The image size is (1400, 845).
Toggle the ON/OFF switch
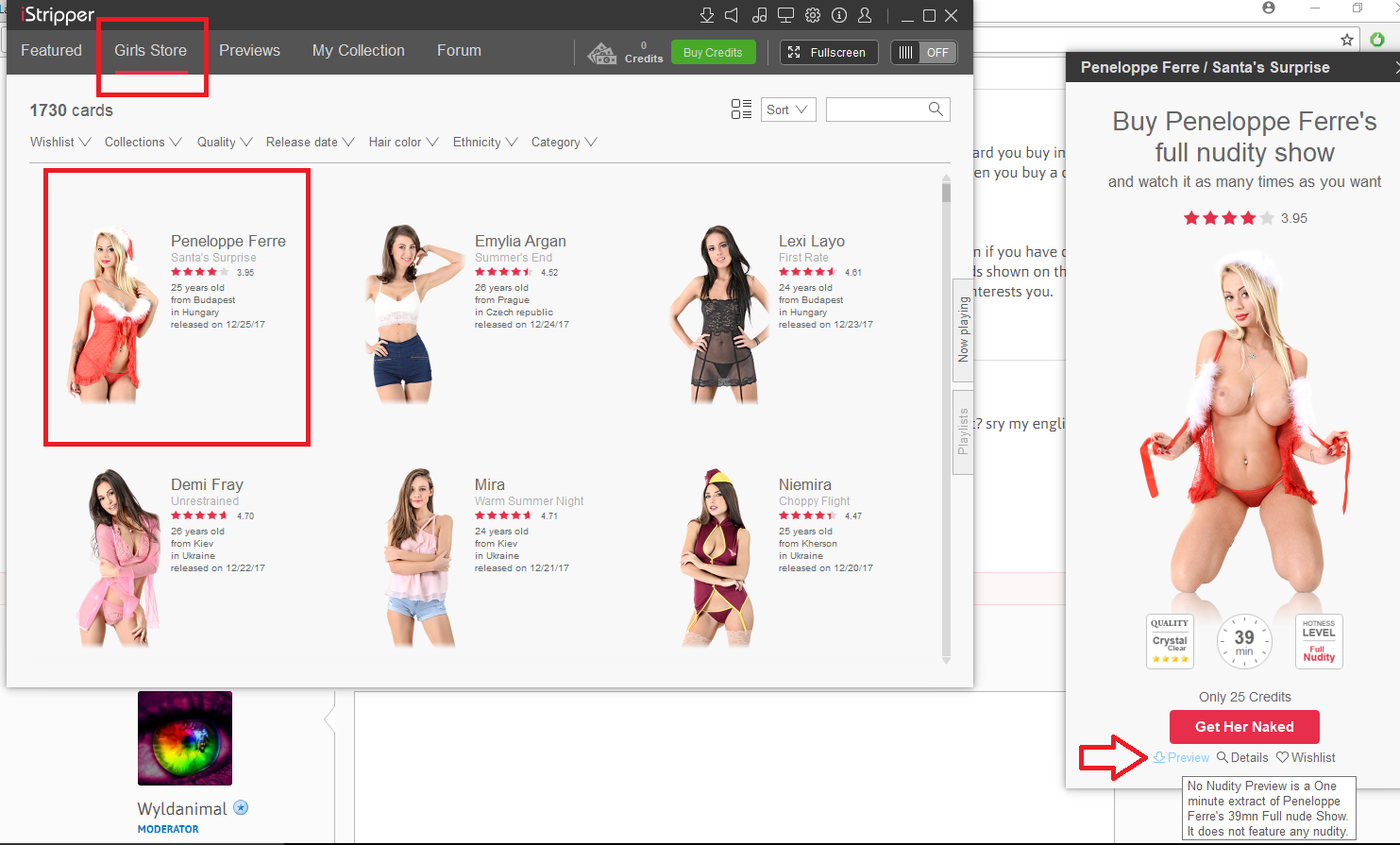click(x=924, y=53)
